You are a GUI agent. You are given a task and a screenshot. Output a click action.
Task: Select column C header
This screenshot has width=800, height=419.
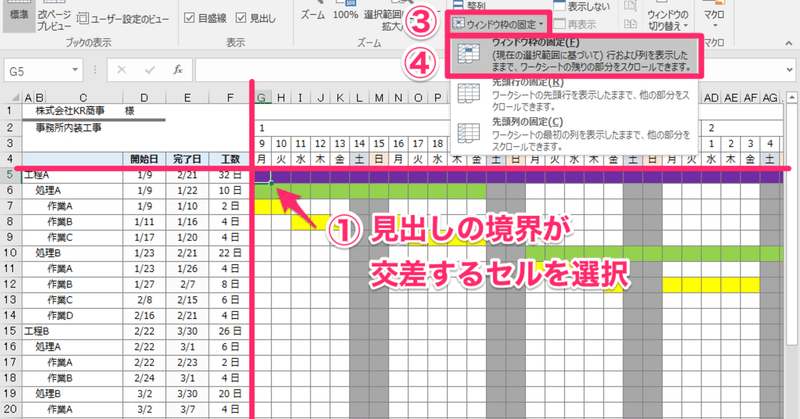pos(83,97)
